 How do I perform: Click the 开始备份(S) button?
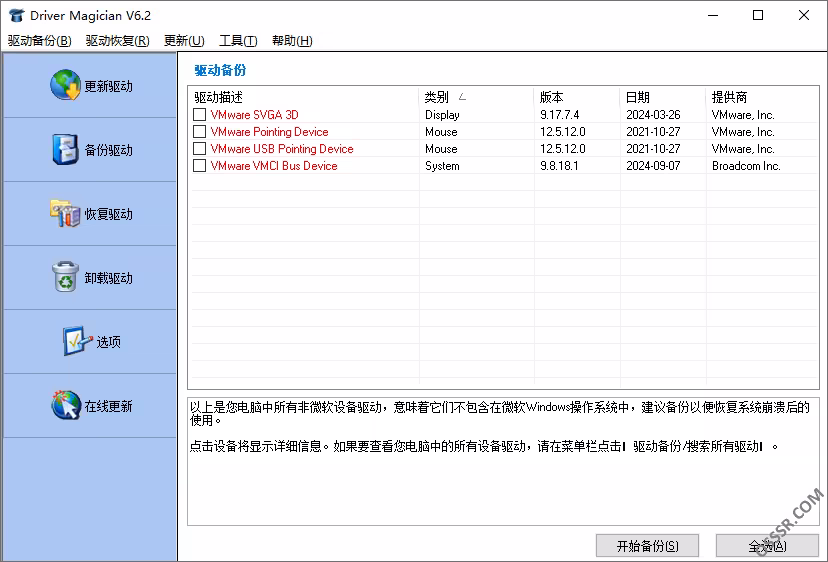coord(647,546)
